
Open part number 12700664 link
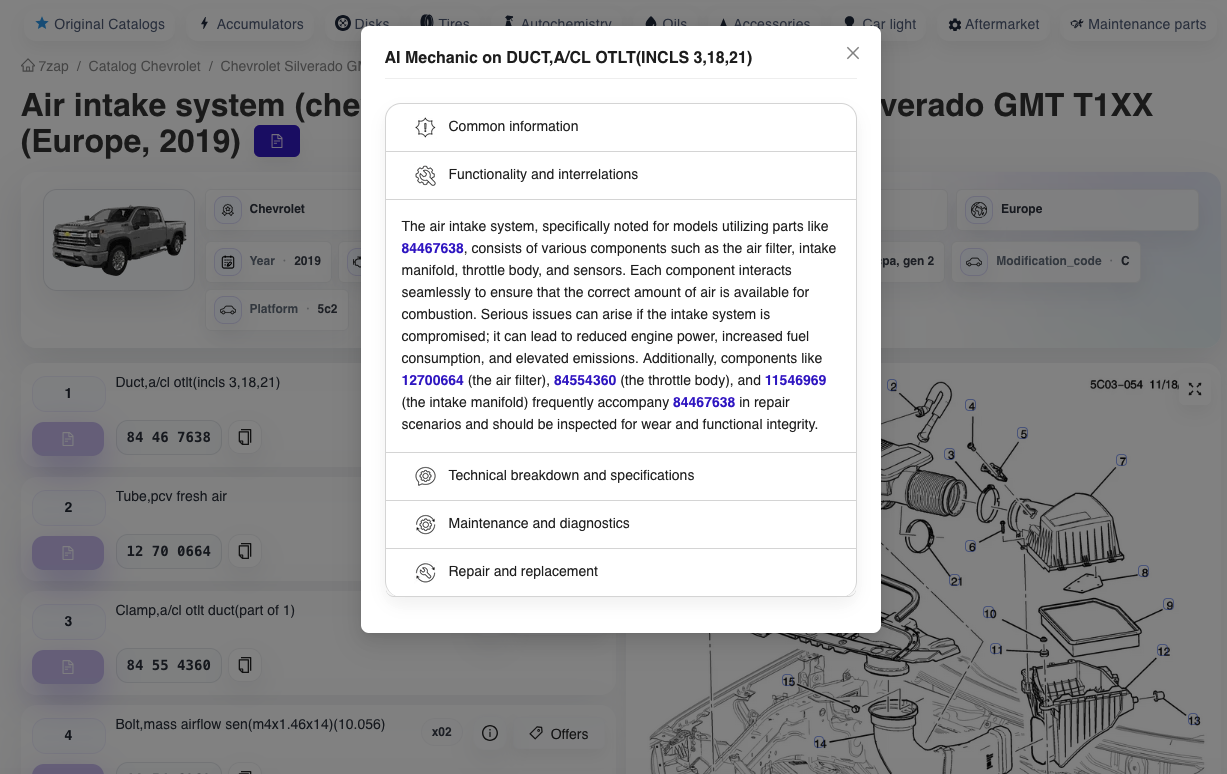[432, 380]
